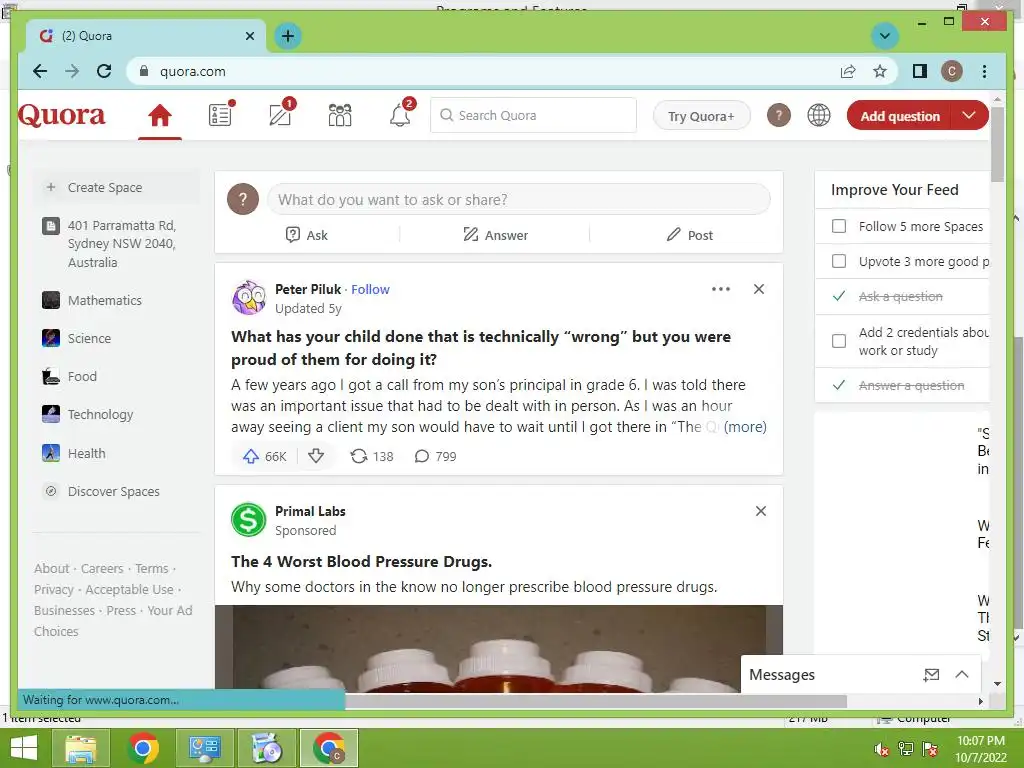Open Notifications bell icon

tap(400, 115)
